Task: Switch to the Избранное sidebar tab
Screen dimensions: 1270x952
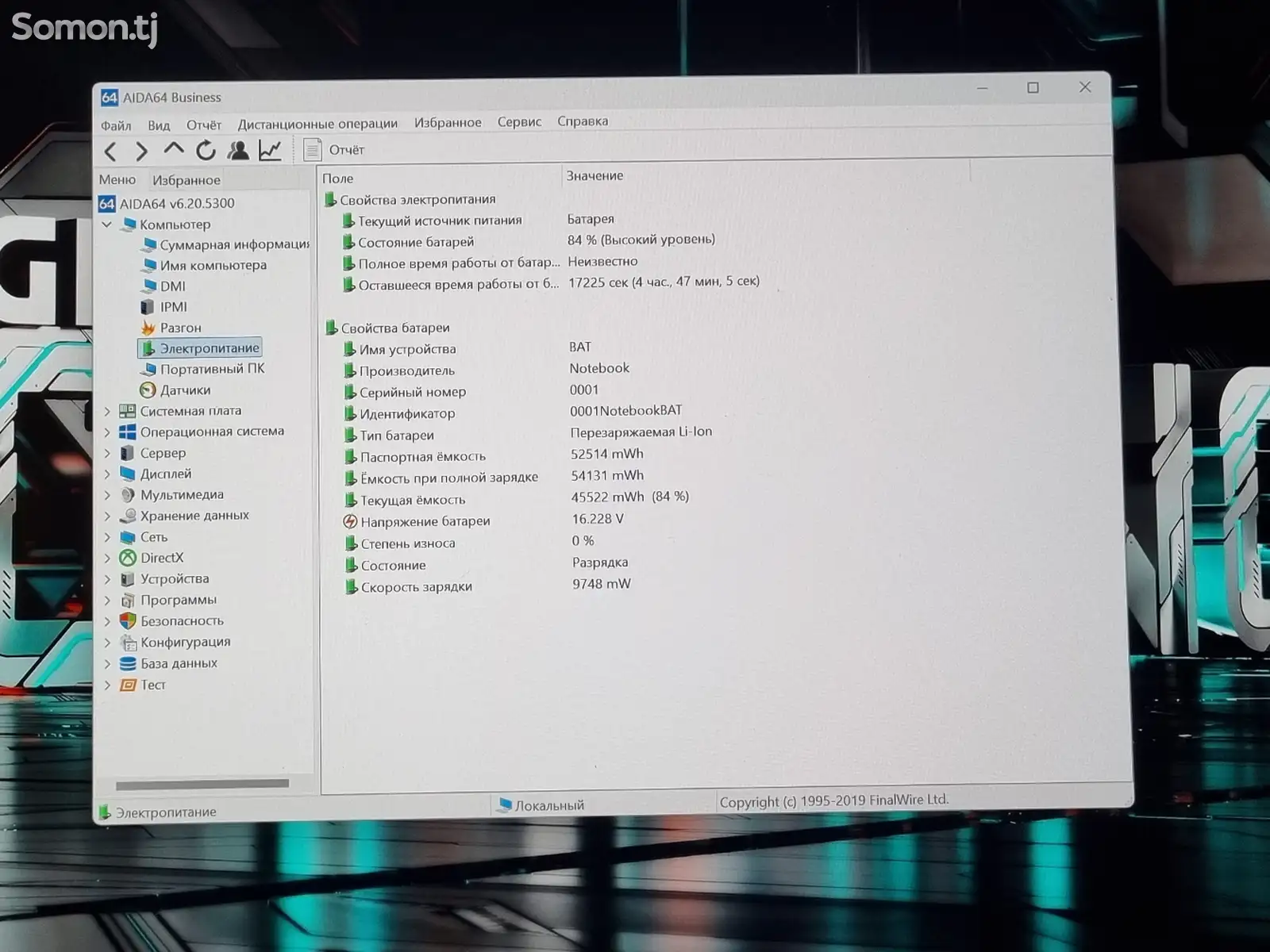Action: [x=187, y=180]
